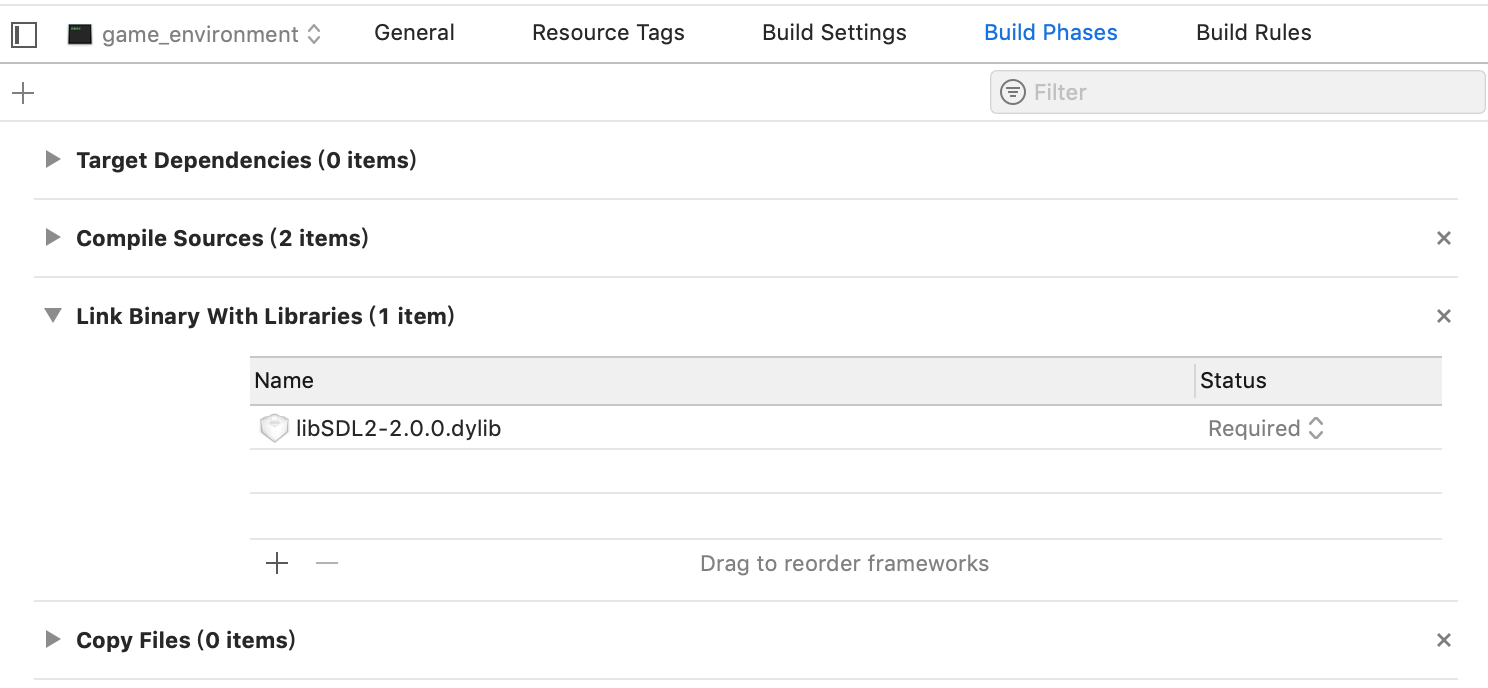The image size is (1488, 688).
Task: Click the Filter search field
Action: tap(1250, 93)
